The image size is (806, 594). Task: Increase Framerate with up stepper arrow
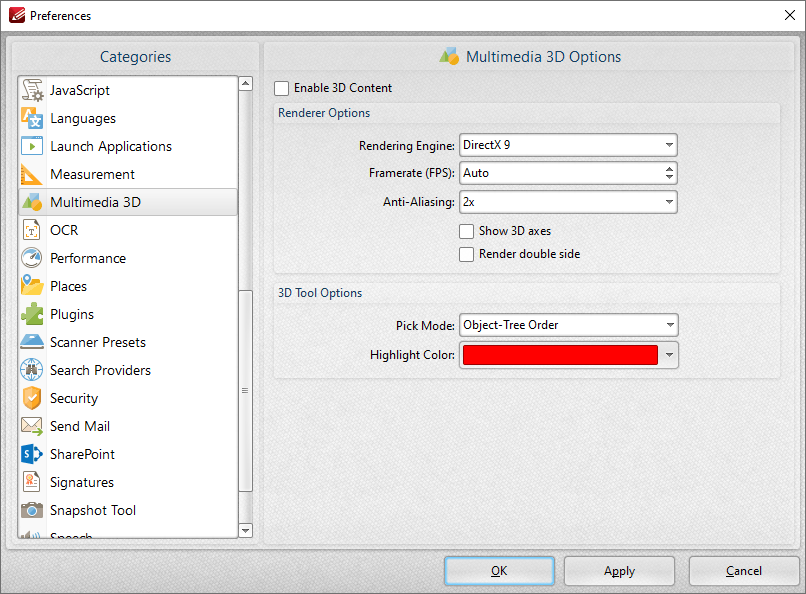point(669,169)
